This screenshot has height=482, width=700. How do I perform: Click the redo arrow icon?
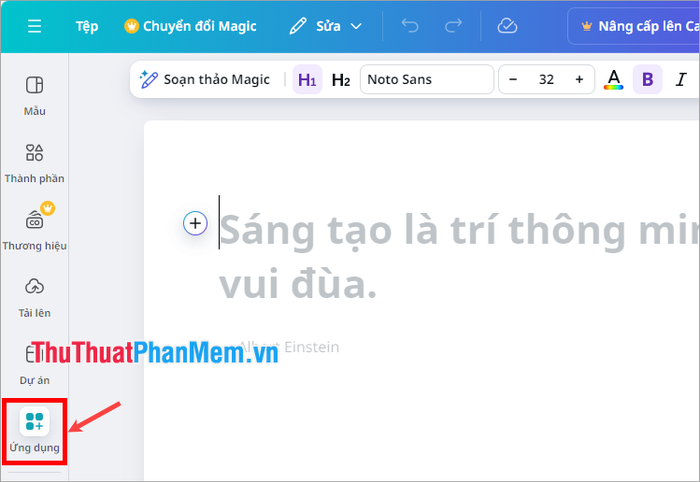click(x=453, y=26)
